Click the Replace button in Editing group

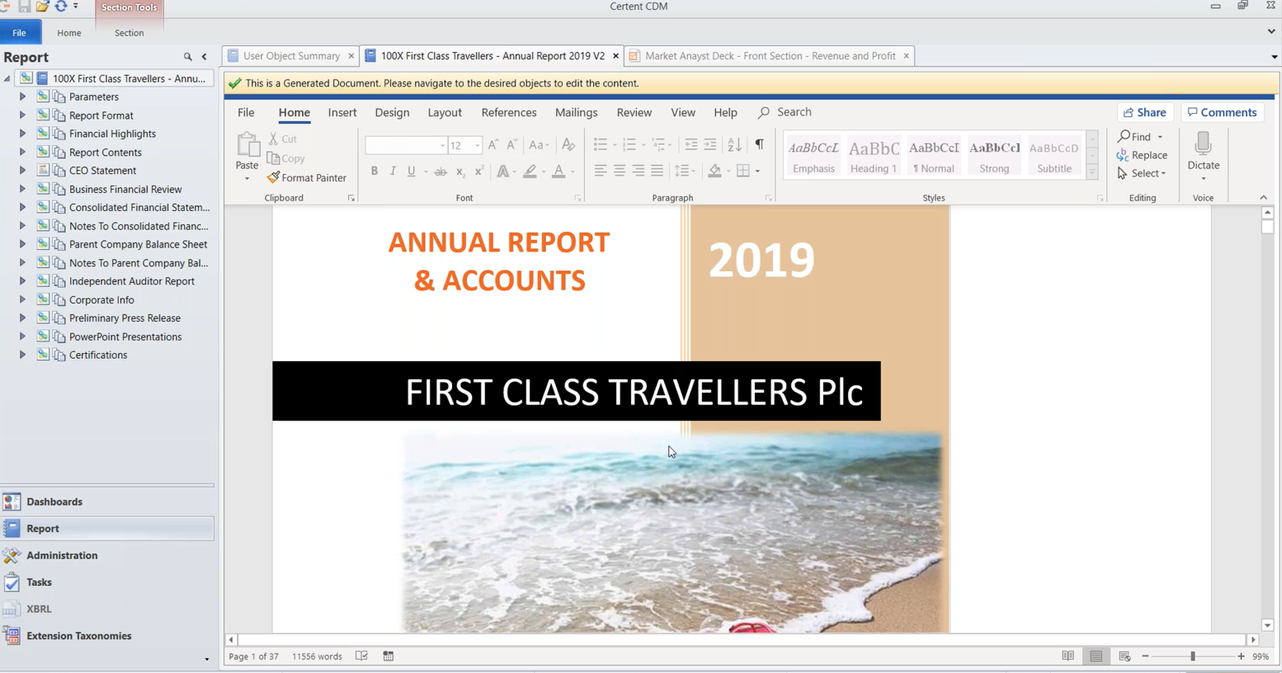pos(1142,155)
